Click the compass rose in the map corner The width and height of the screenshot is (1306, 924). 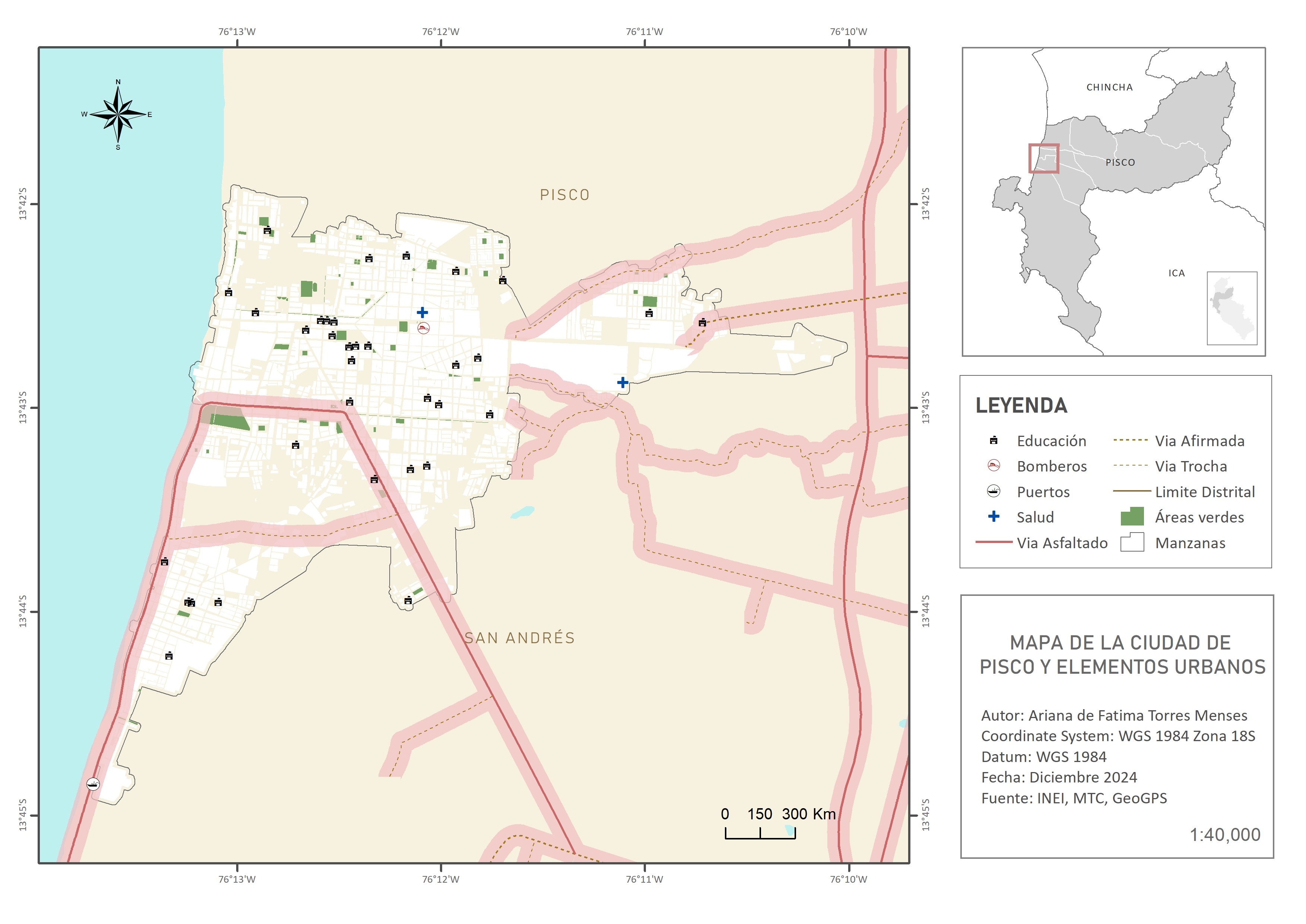click(118, 114)
